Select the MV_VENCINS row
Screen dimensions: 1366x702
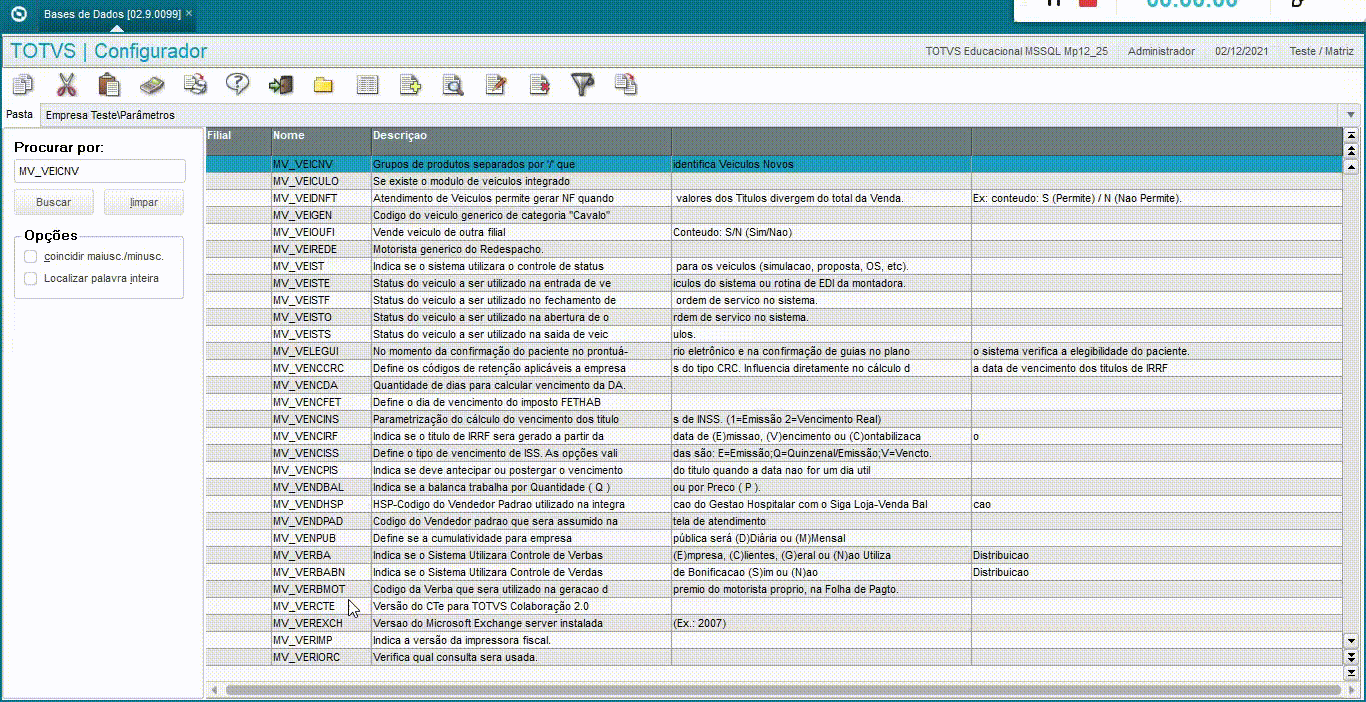click(x=773, y=419)
